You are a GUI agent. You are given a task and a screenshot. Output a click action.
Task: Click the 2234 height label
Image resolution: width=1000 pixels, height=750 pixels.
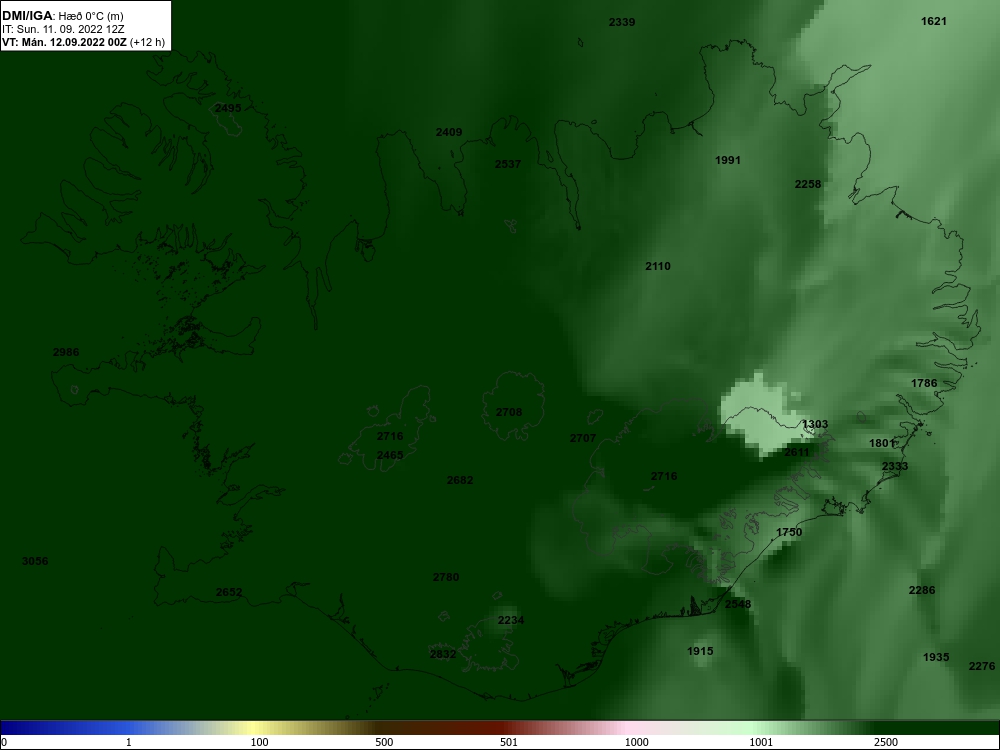coord(511,621)
